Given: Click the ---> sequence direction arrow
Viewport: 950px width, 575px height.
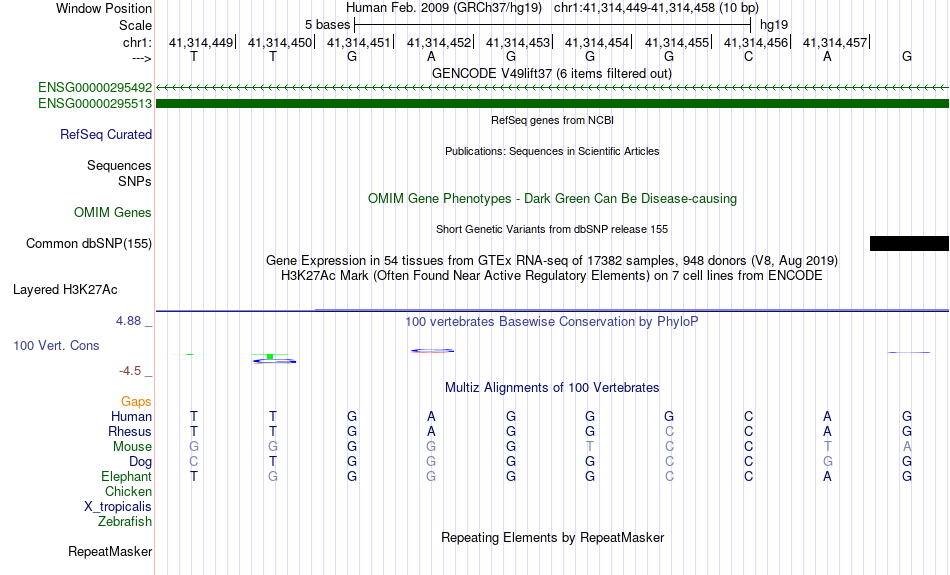Looking at the screenshot, I should [x=142, y=58].
